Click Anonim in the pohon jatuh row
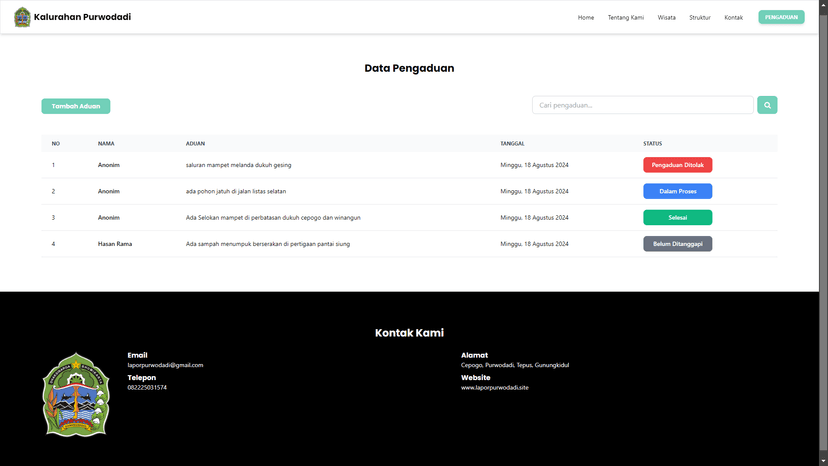This screenshot has height=466, width=828. [108, 191]
